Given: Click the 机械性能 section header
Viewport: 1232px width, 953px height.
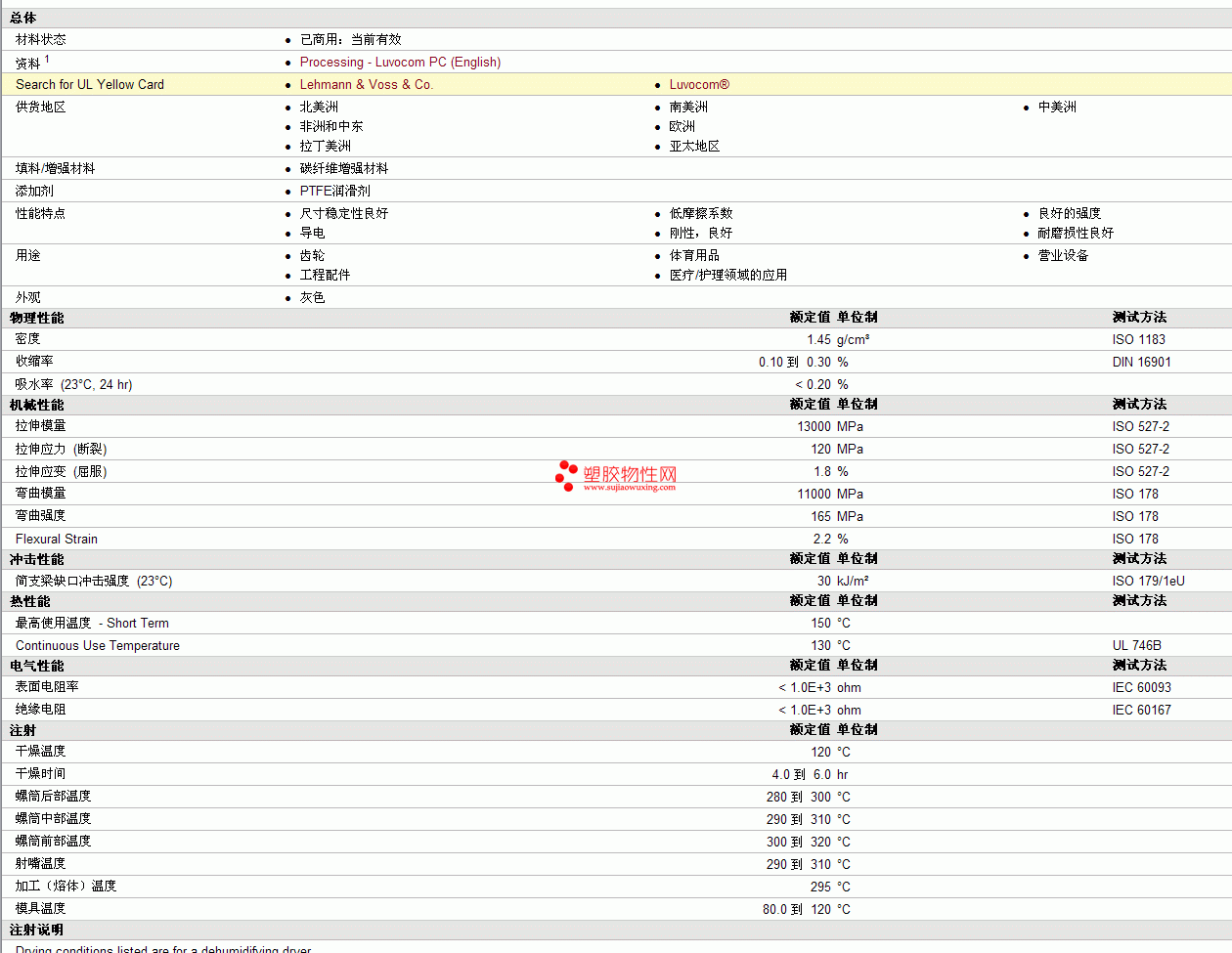Looking at the screenshot, I should tap(37, 405).
